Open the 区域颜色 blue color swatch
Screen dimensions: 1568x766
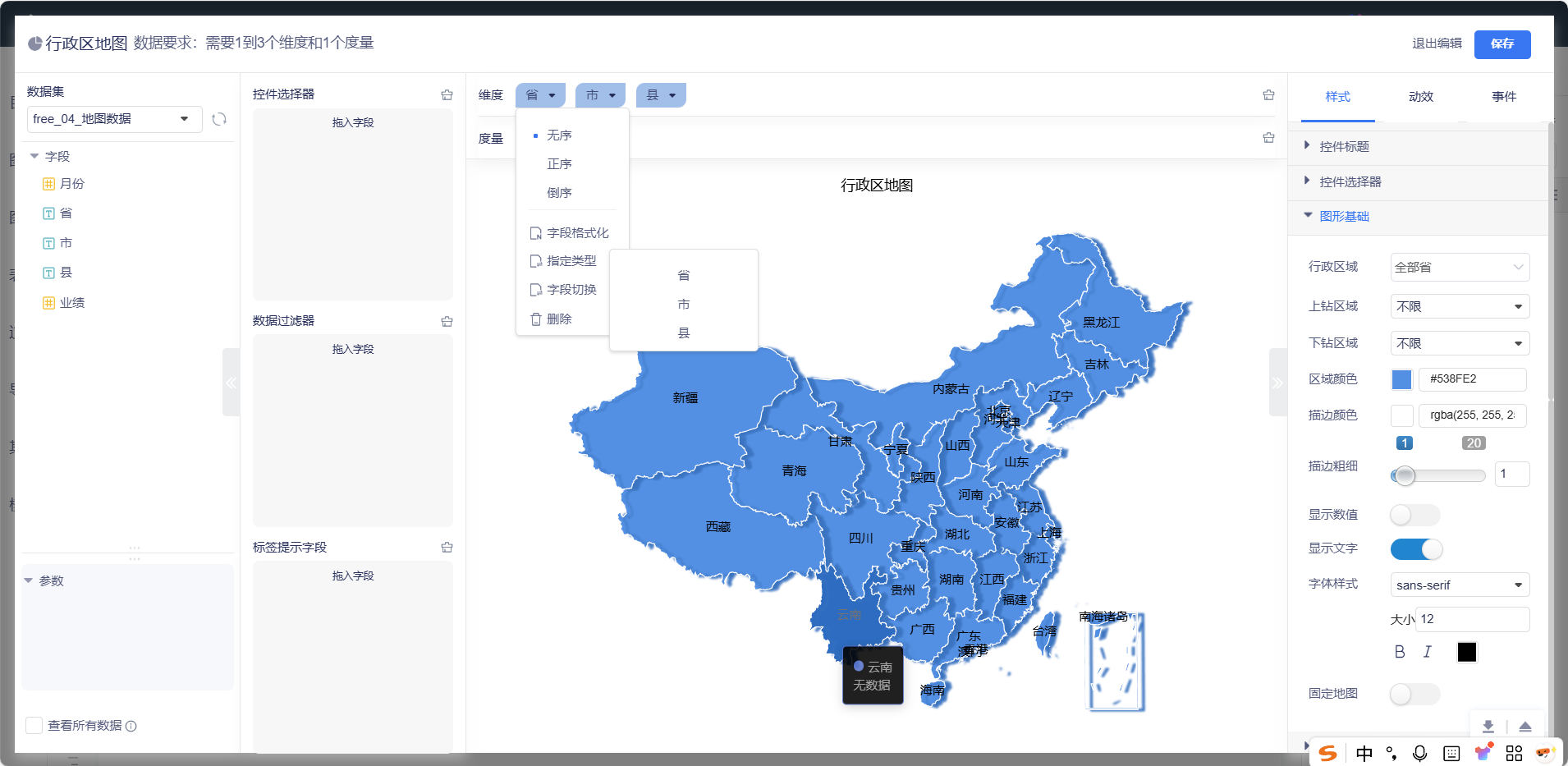click(1401, 379)
